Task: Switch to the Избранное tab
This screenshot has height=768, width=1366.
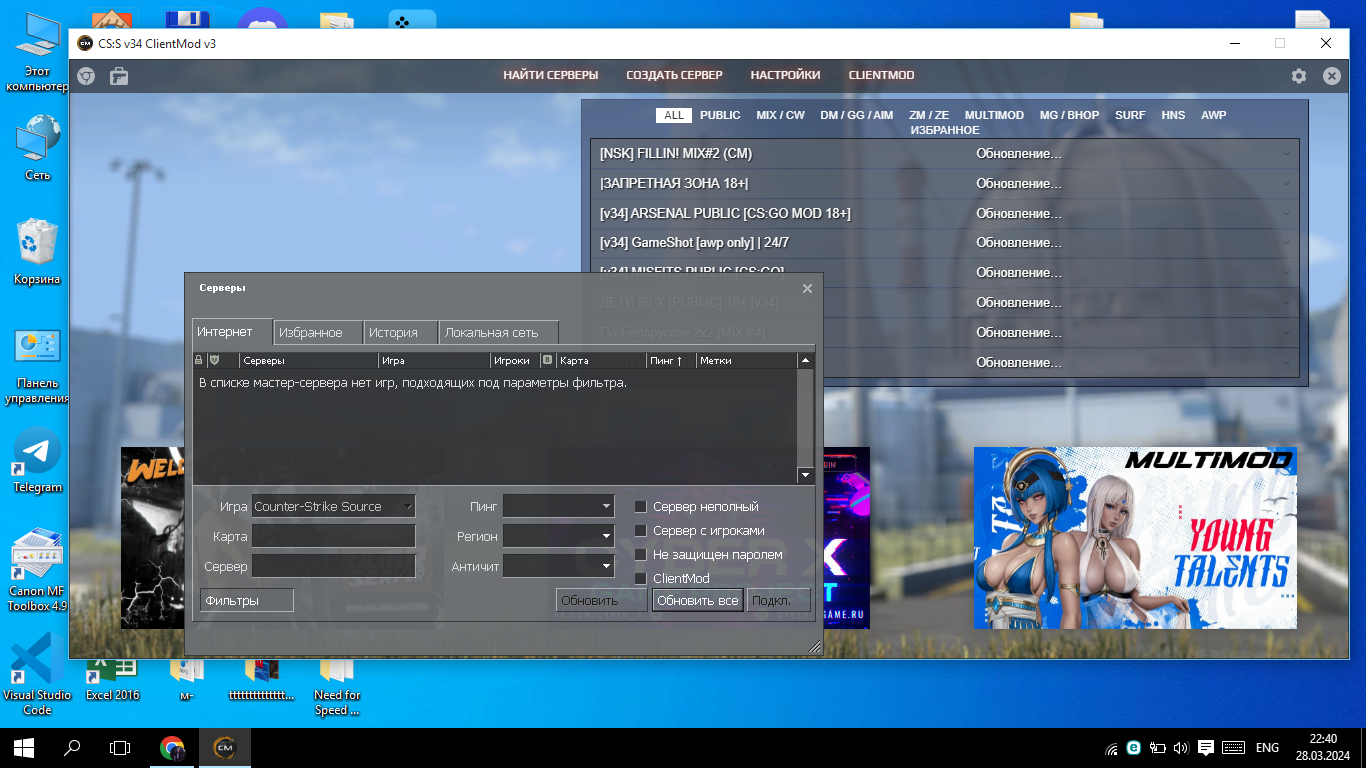Action: pyautogui.click(x=310, y=333)
